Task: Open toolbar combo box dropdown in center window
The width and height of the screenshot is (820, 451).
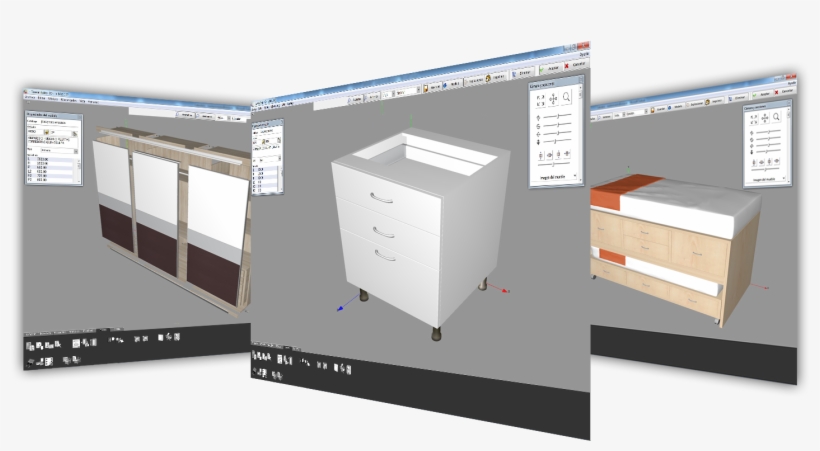Action: (418, 89)
